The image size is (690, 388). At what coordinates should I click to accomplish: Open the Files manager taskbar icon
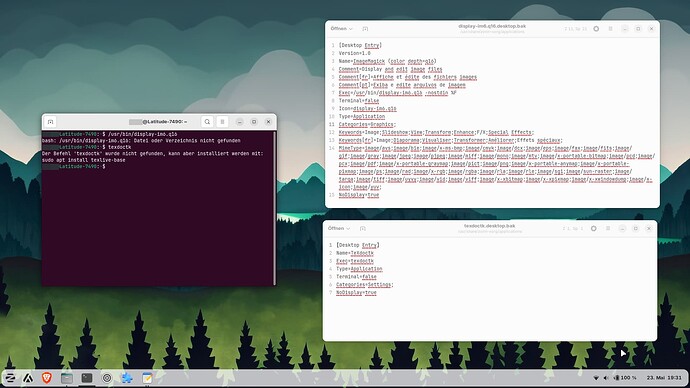67,378
